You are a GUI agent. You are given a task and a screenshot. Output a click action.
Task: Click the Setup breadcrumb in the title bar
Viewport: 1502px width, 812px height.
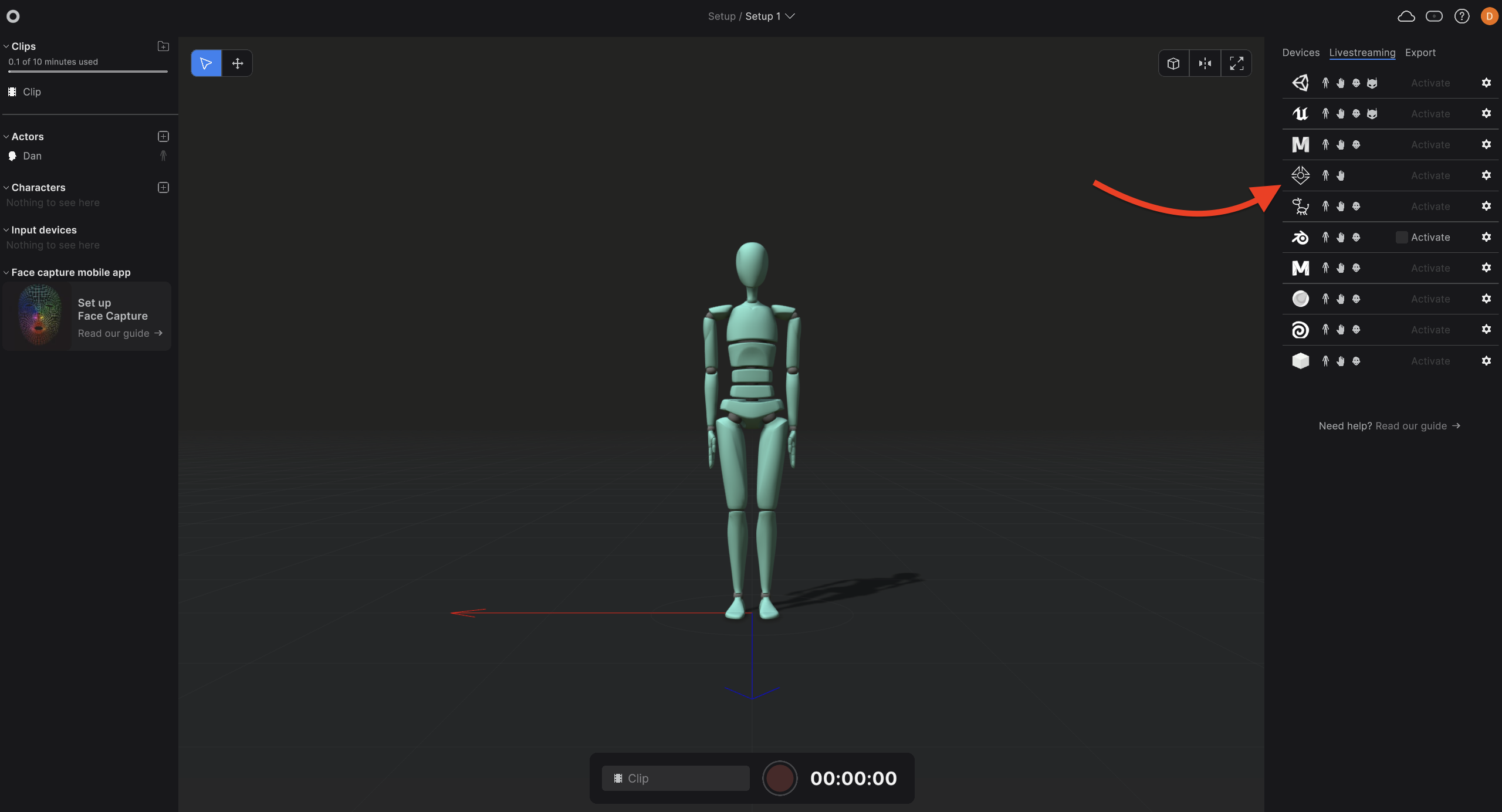(x=722, y=16)
